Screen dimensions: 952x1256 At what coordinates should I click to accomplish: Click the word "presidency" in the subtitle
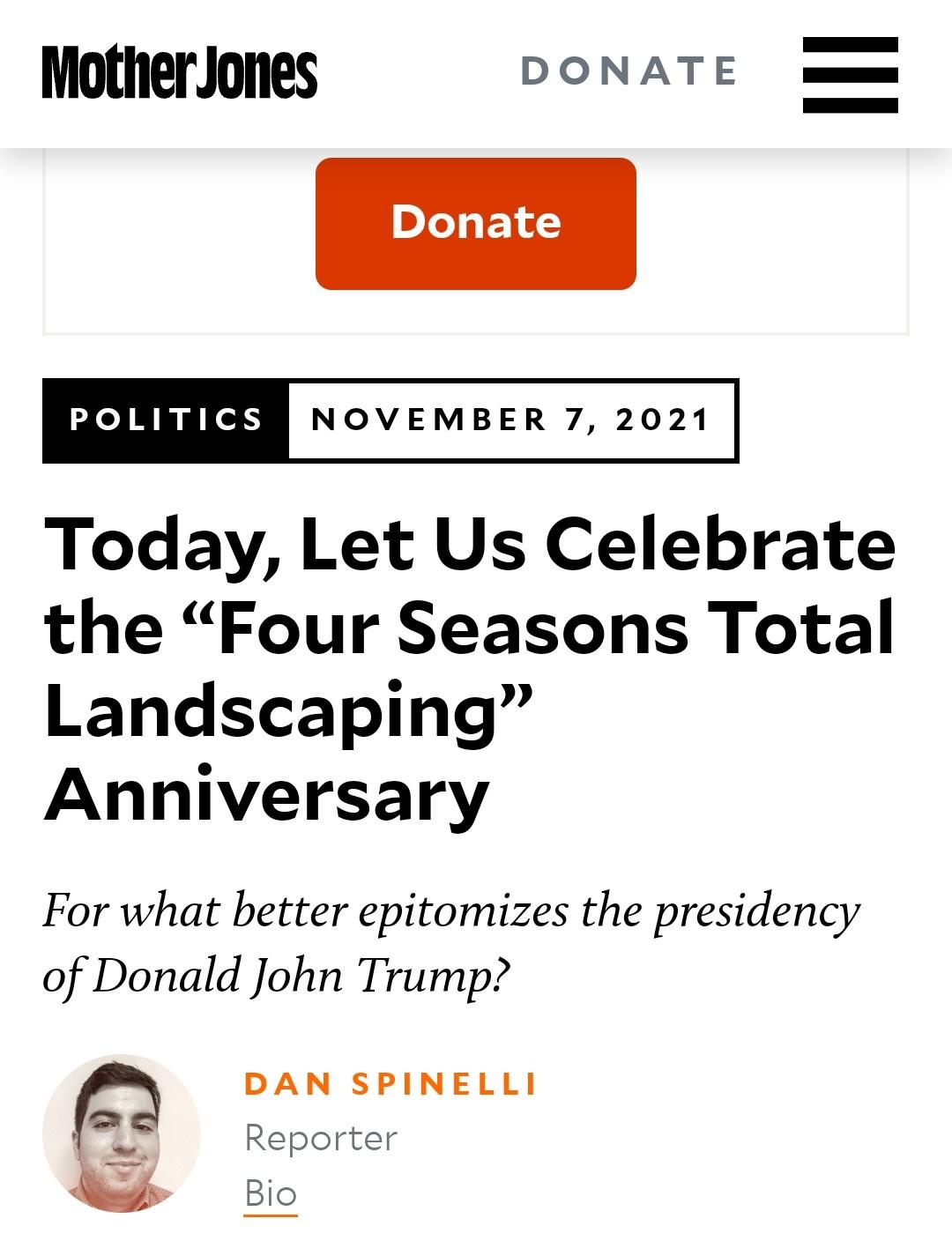[756, 912]
